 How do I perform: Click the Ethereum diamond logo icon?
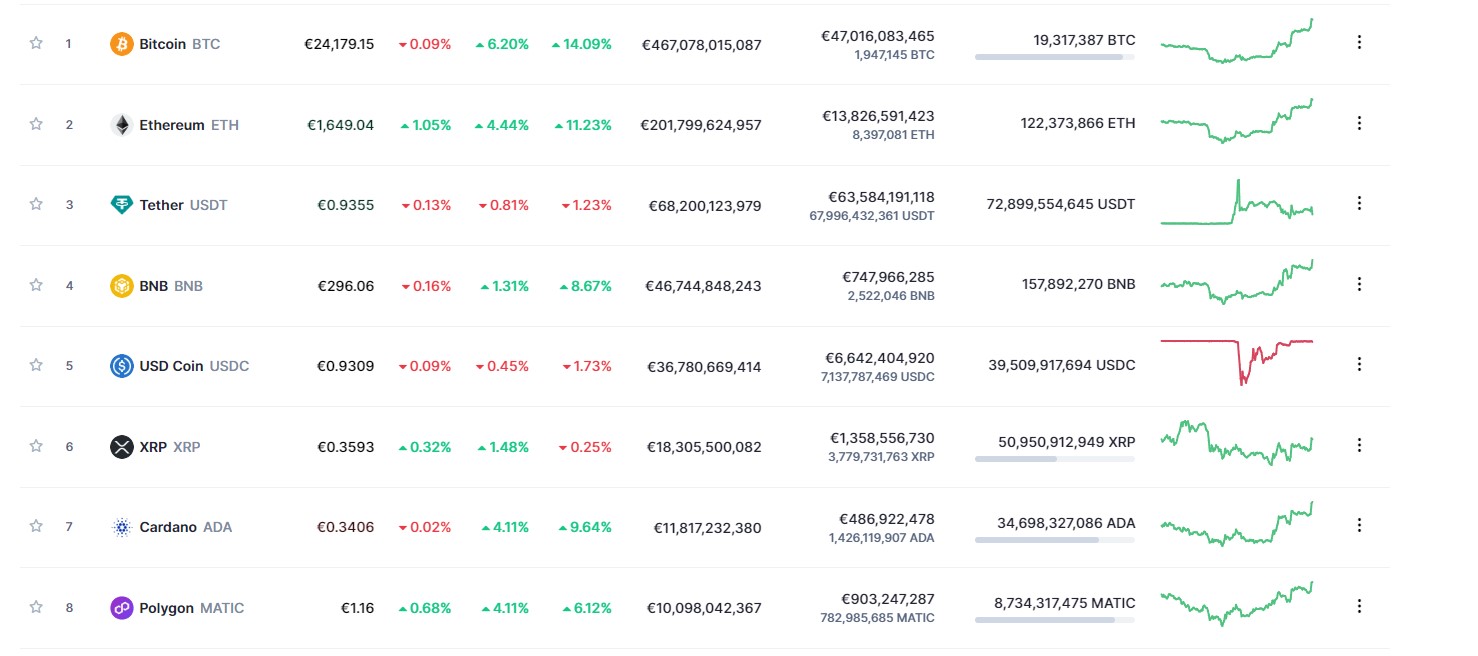click(121, 125)
